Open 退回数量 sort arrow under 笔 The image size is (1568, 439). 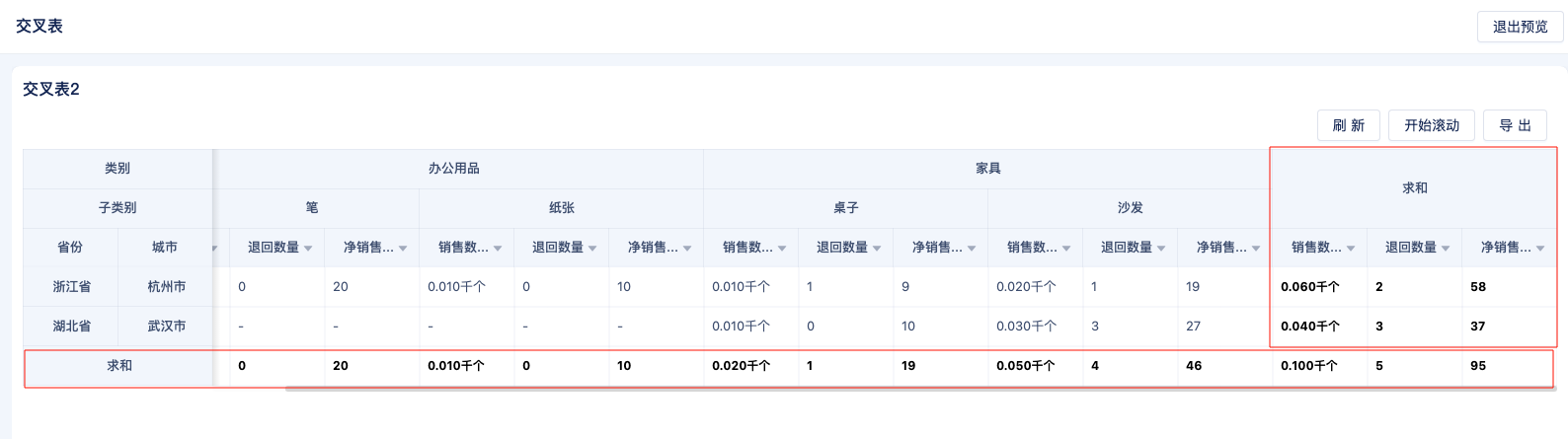tap(308, 249)
